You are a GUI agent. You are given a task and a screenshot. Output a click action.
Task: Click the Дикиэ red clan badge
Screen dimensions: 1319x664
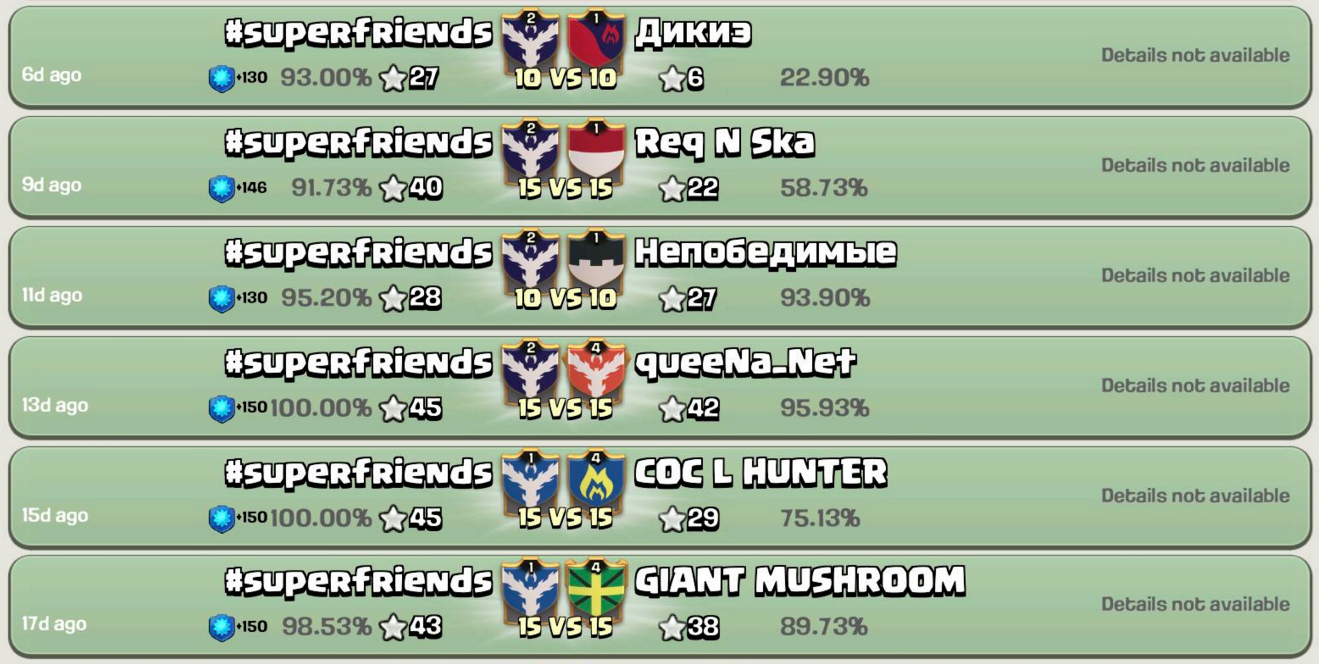click(596, 39)
